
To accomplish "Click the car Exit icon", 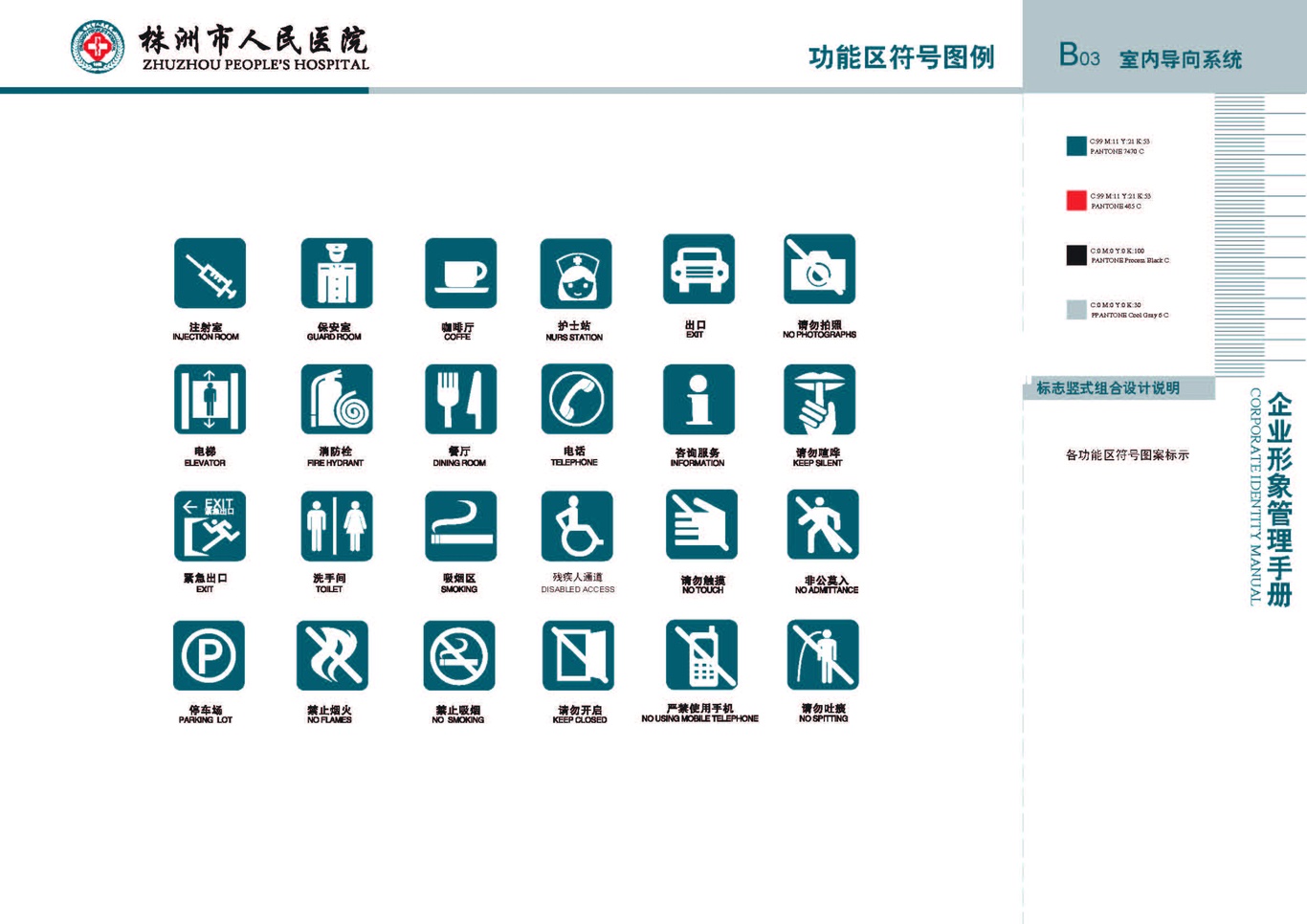I will coord(698,269).
